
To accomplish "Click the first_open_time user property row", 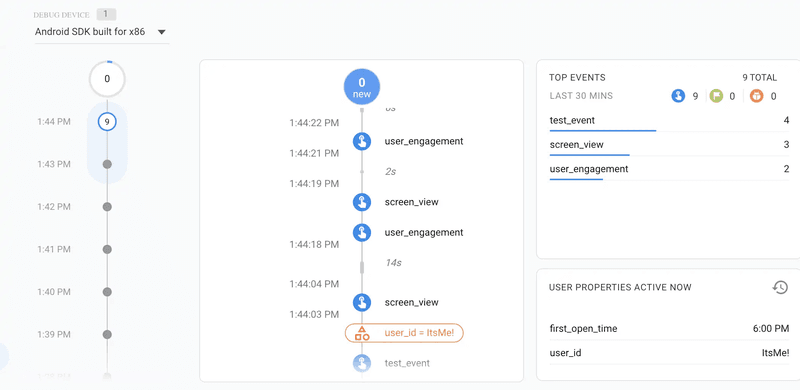I will pos(669,328).
